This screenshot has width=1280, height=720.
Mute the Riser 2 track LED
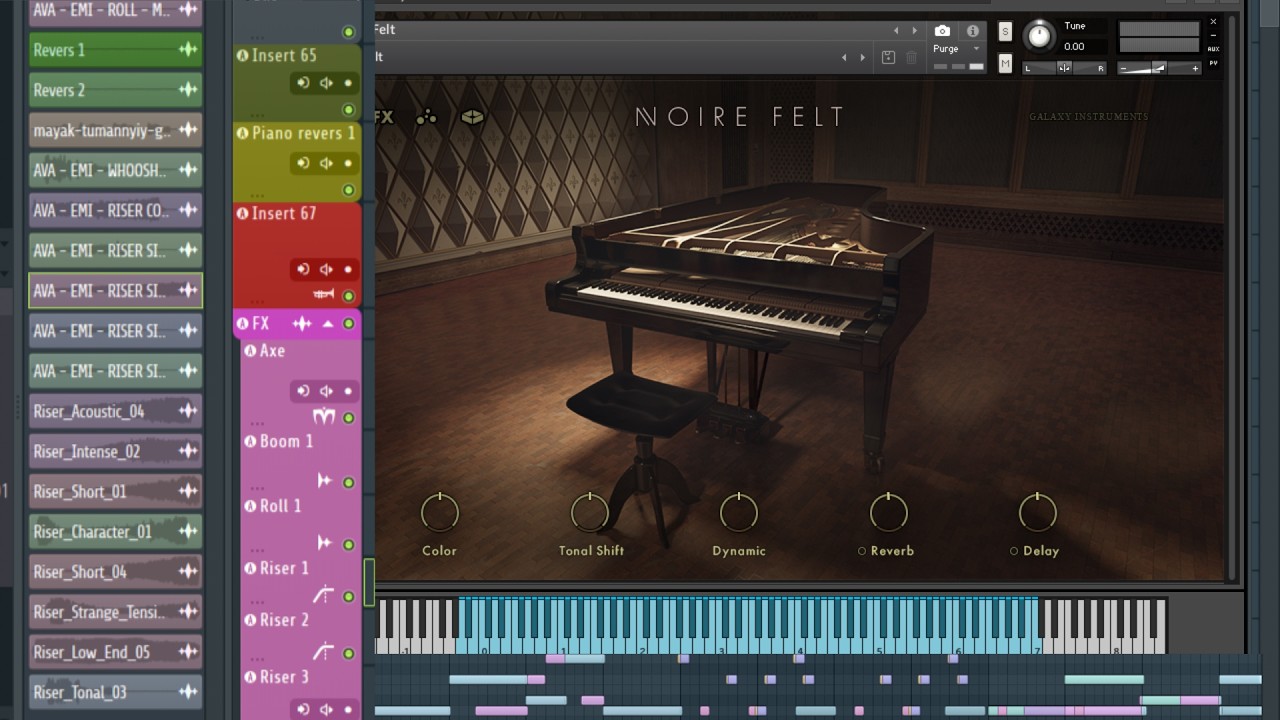tap(349, 654)
